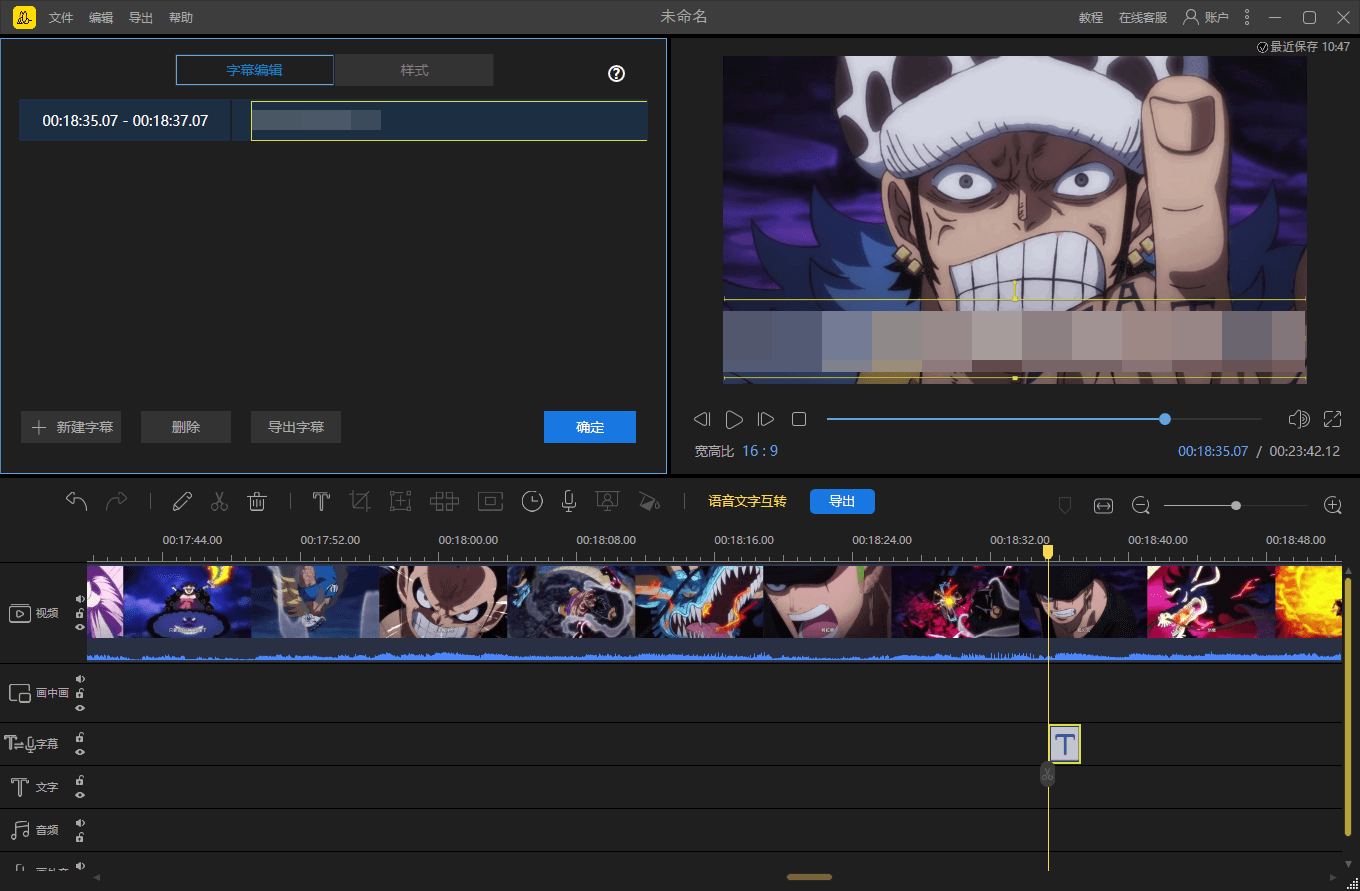Open the 文件 menu
Viewport: 1360px width, 891px height.
(x=61, y=17)
